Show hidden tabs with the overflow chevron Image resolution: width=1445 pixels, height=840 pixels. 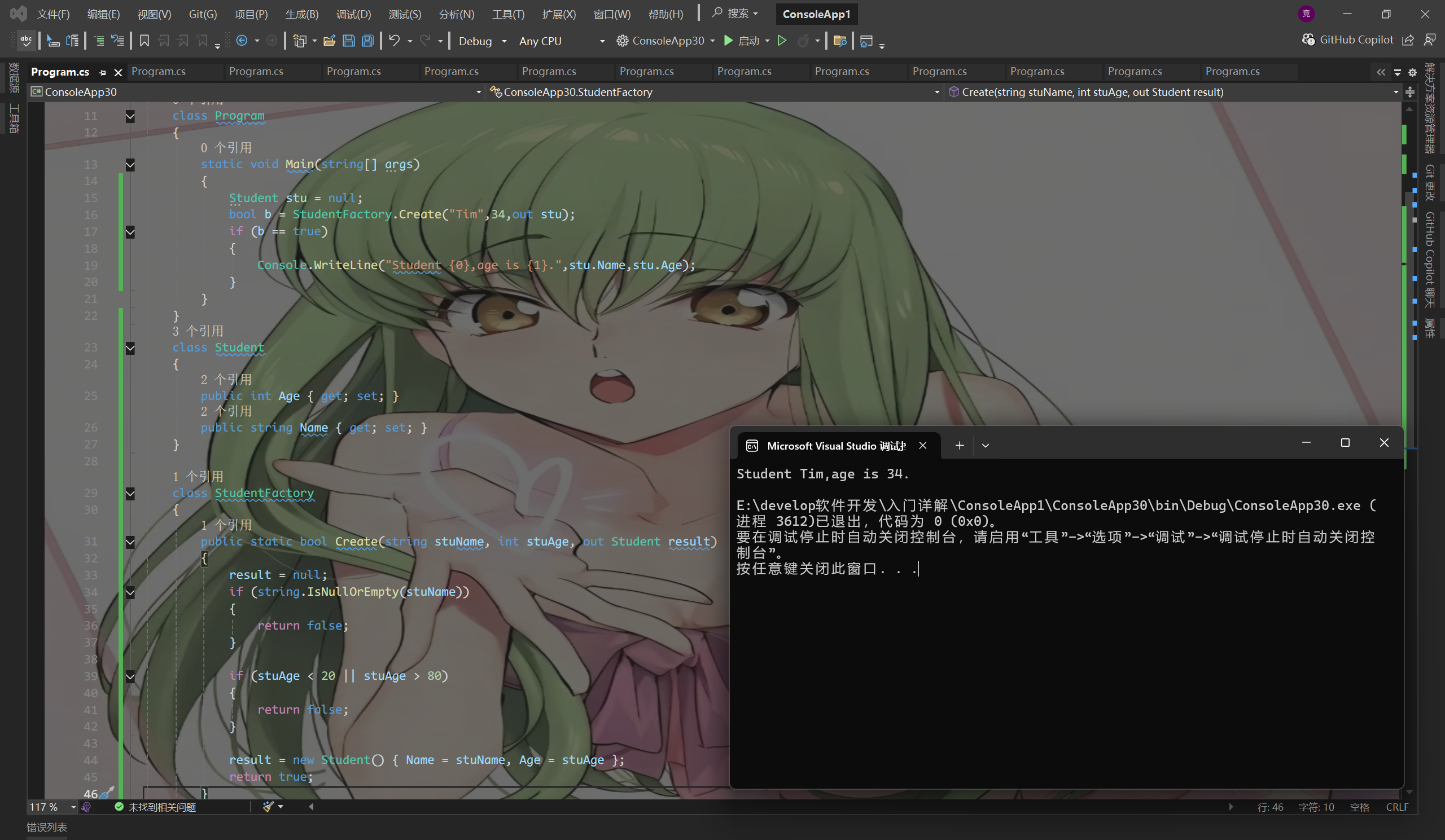click(1381, 72)
